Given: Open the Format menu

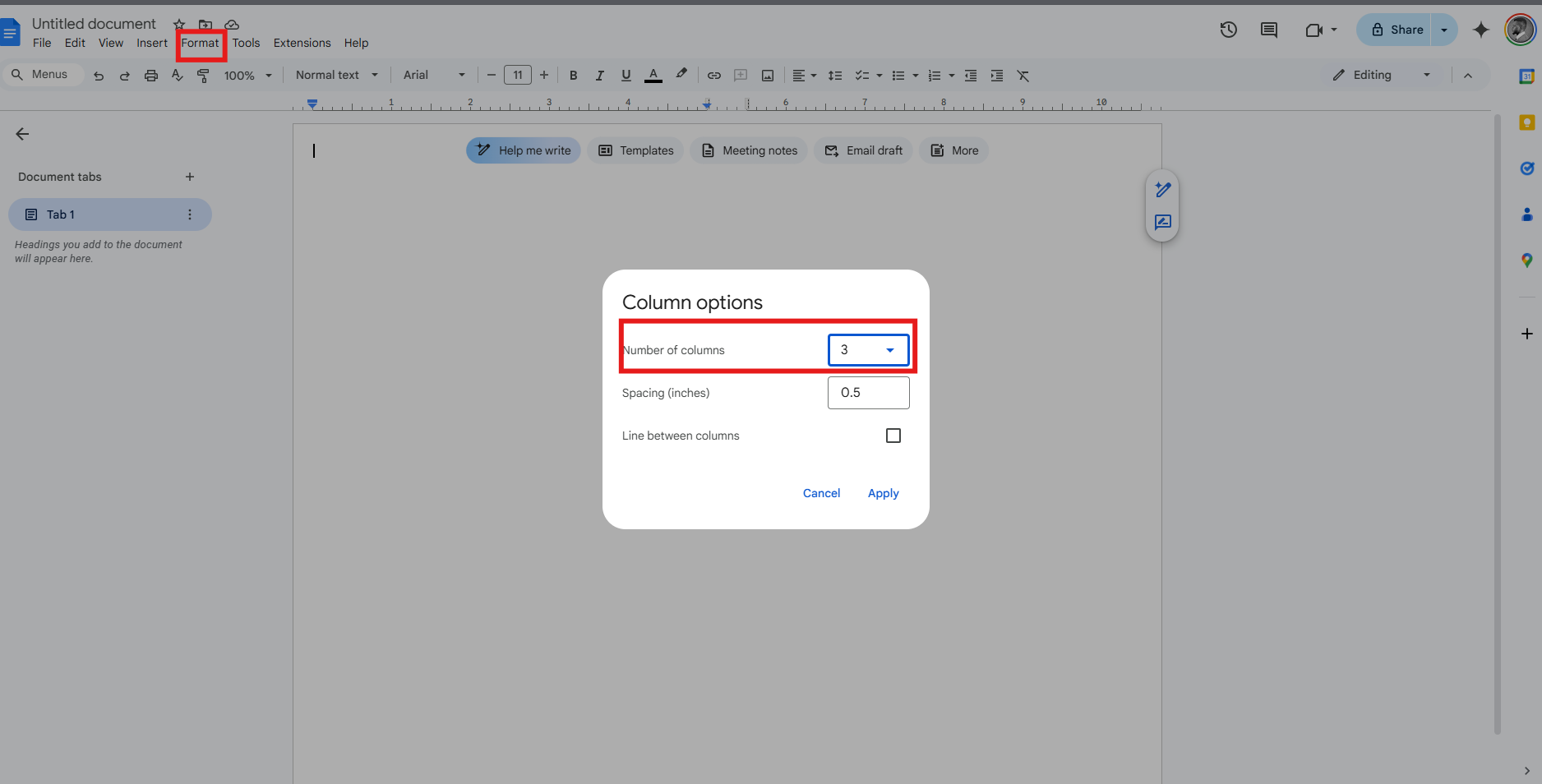Looking at the screenshot, I should 200,43.
